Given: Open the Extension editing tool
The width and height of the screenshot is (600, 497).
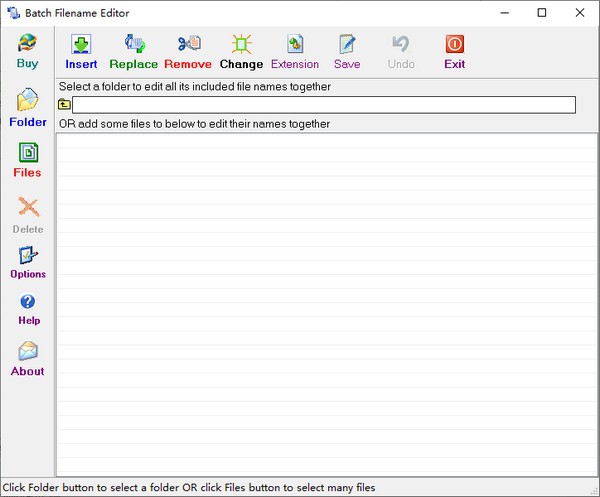Looking at the screenshot, I should 295,45.
